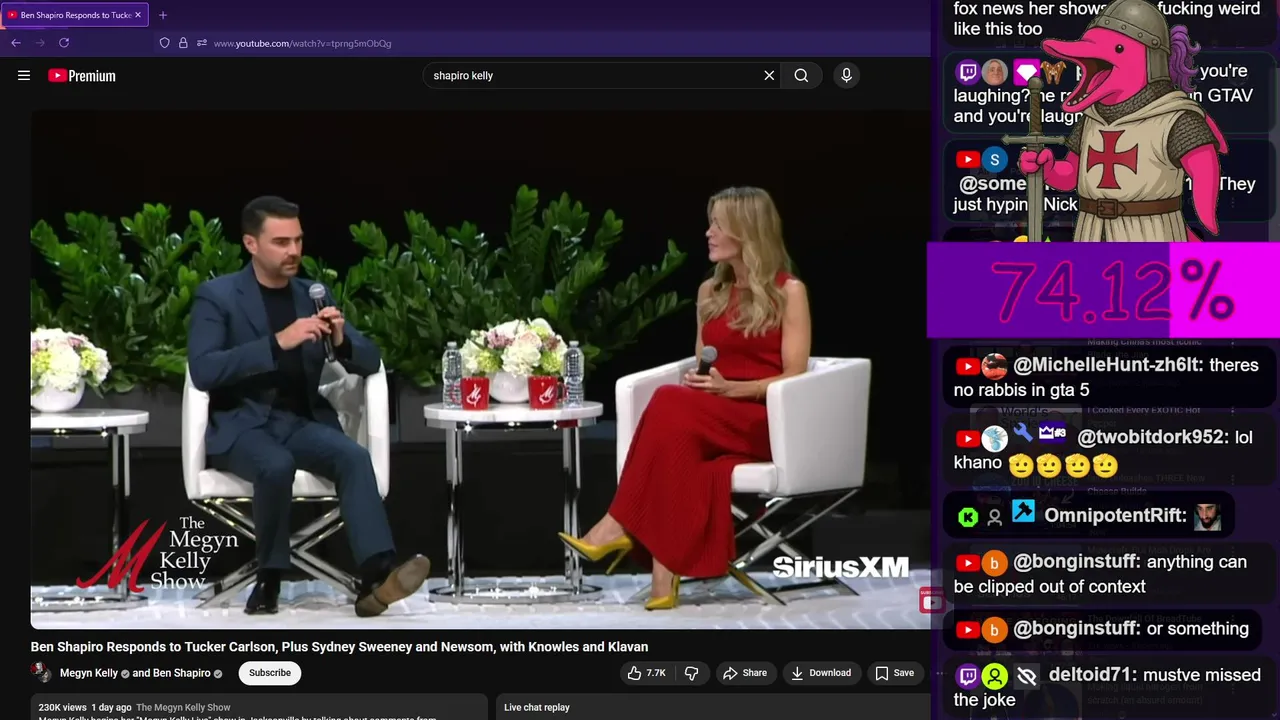Image resolution: width=1280 pixels, height=720 pixels.
Task: Select the Ben Shapiro Responds browser tab
Action: 75,15
